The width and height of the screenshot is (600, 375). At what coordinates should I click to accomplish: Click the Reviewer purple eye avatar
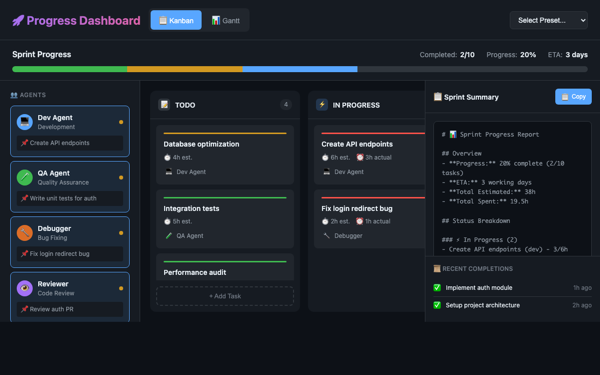(x=25, y=289)
